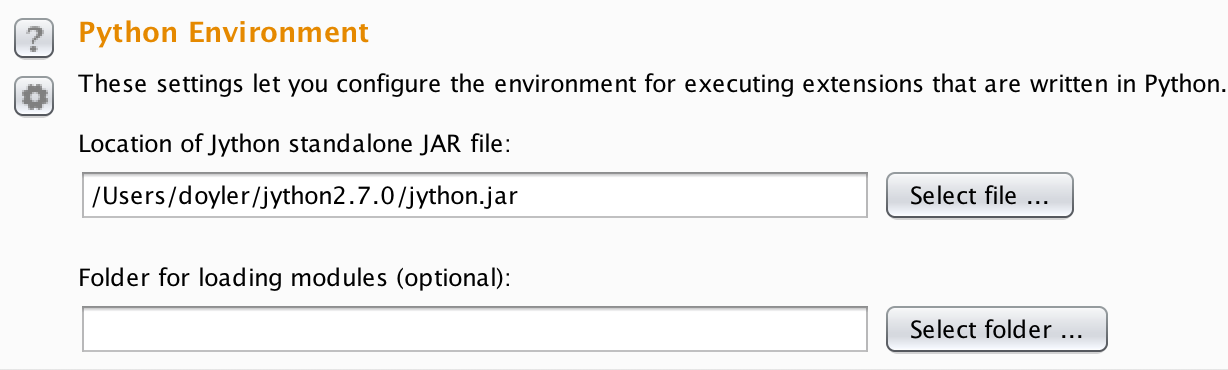The image size is (1228, 370).
Task: Click the Folder for loading modules label
Action: (x=295, y=278)
